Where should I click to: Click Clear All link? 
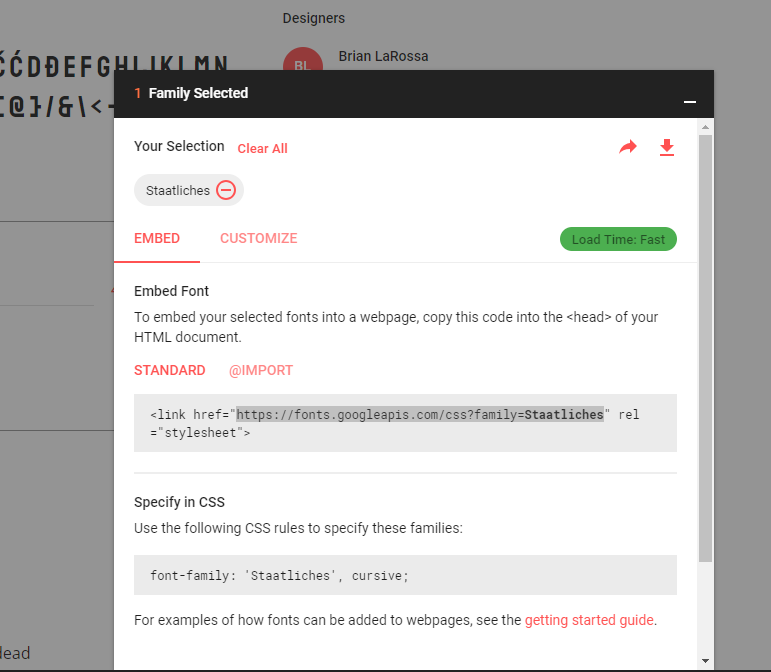tap(262, 148)
